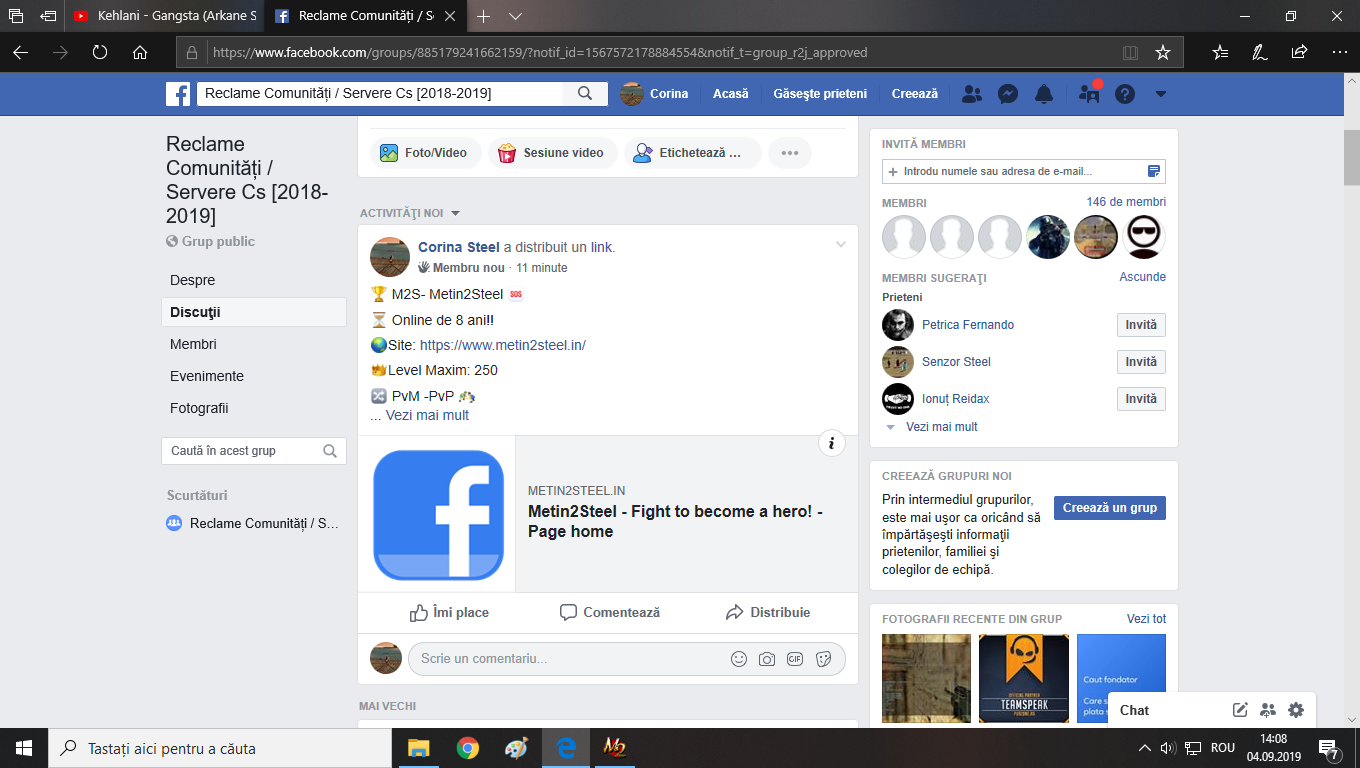This screenshot has width=1360, height=768.
Task: Open Edge Settings and more menu
Action: 1339,52
